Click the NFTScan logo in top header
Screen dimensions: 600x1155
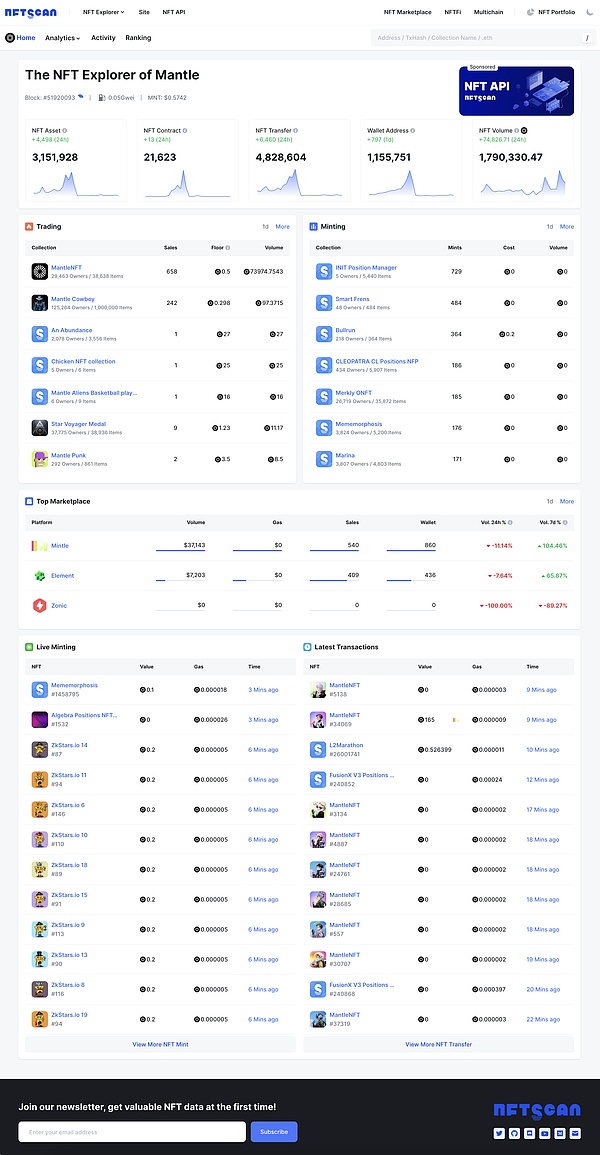[x=32, y=12]
